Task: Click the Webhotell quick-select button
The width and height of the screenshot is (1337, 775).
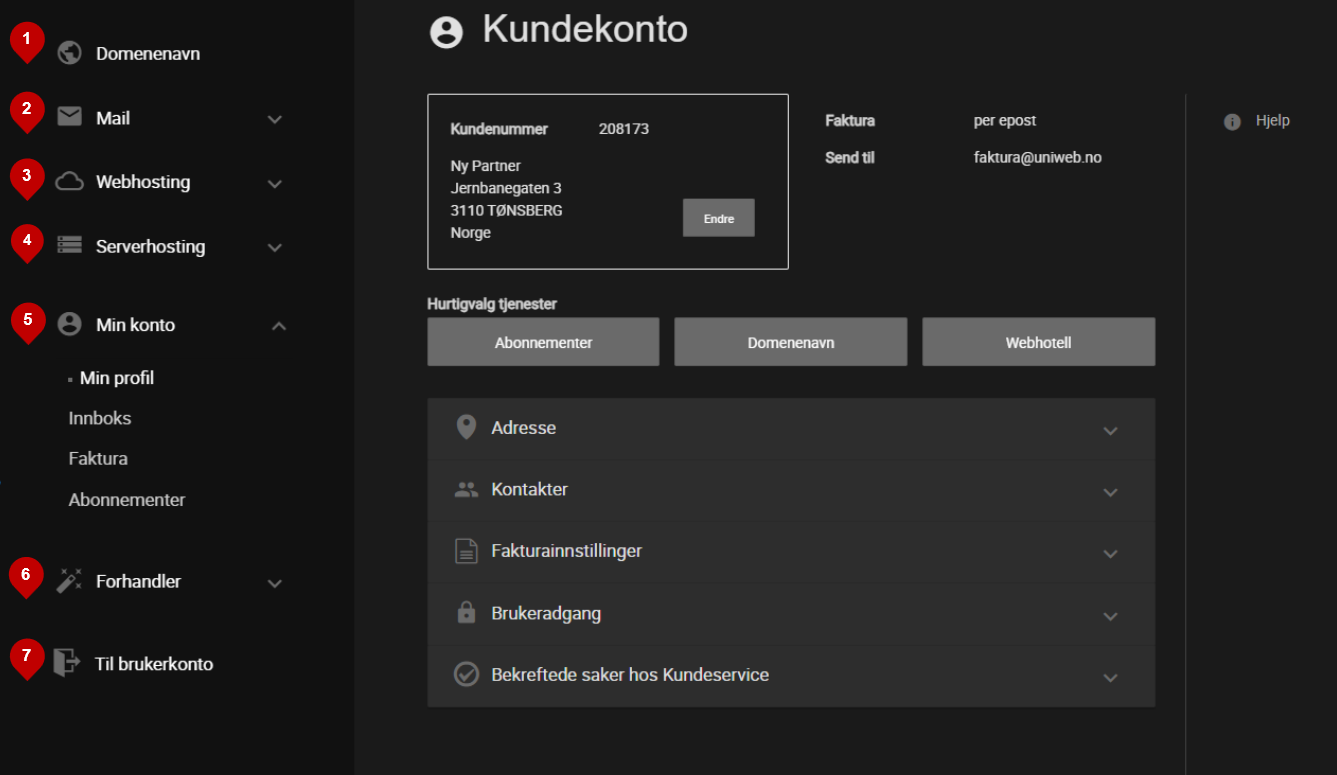Action: click(1038, 342)
